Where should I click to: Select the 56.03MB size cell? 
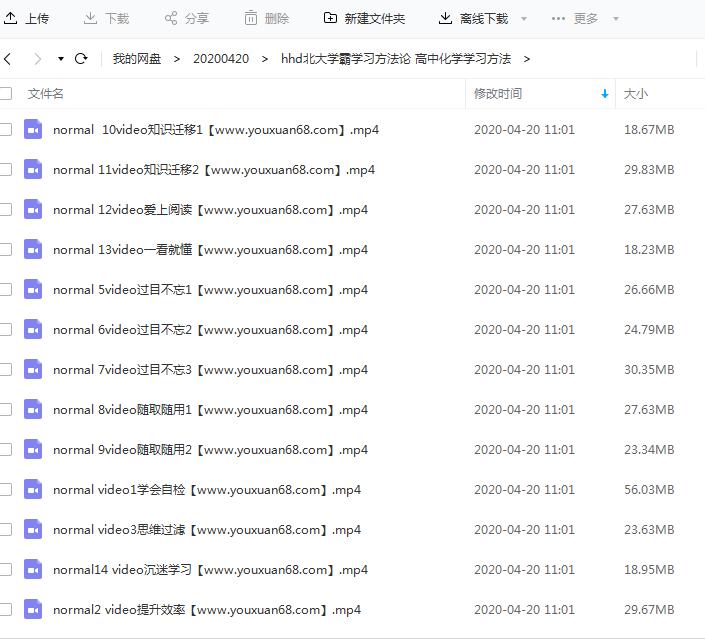649,489
